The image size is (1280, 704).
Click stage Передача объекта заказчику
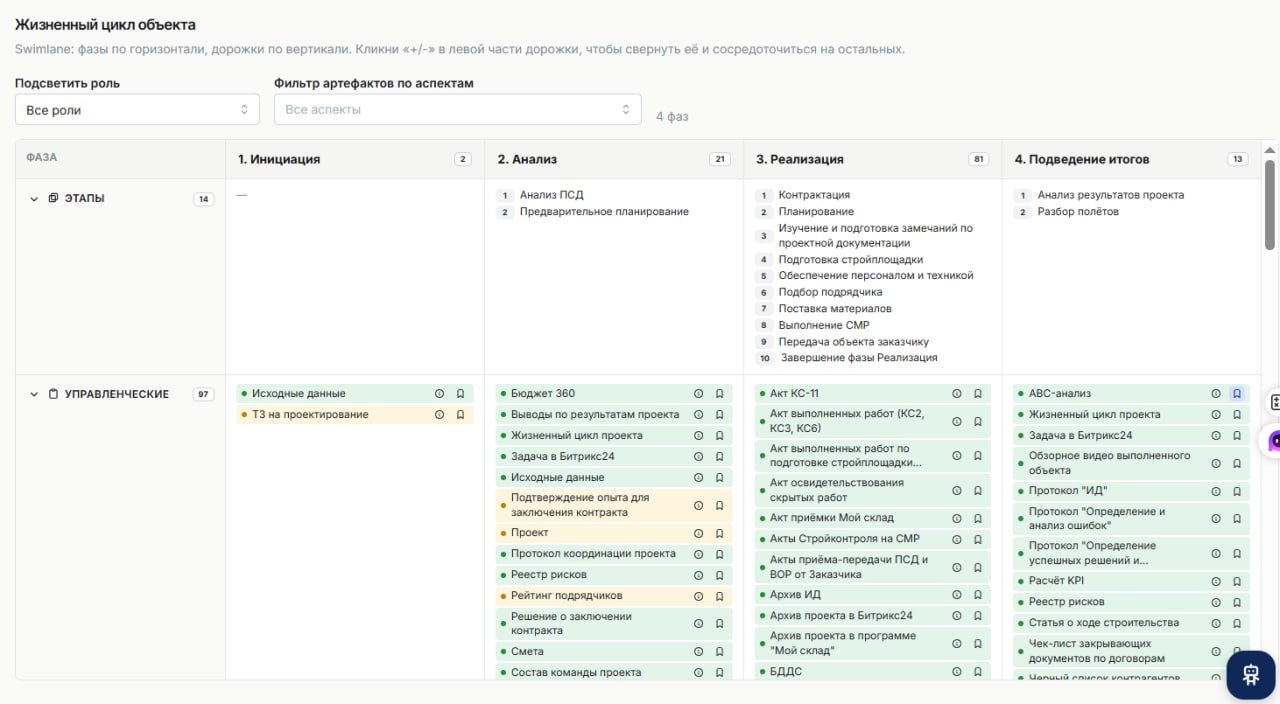click(854, 342)
